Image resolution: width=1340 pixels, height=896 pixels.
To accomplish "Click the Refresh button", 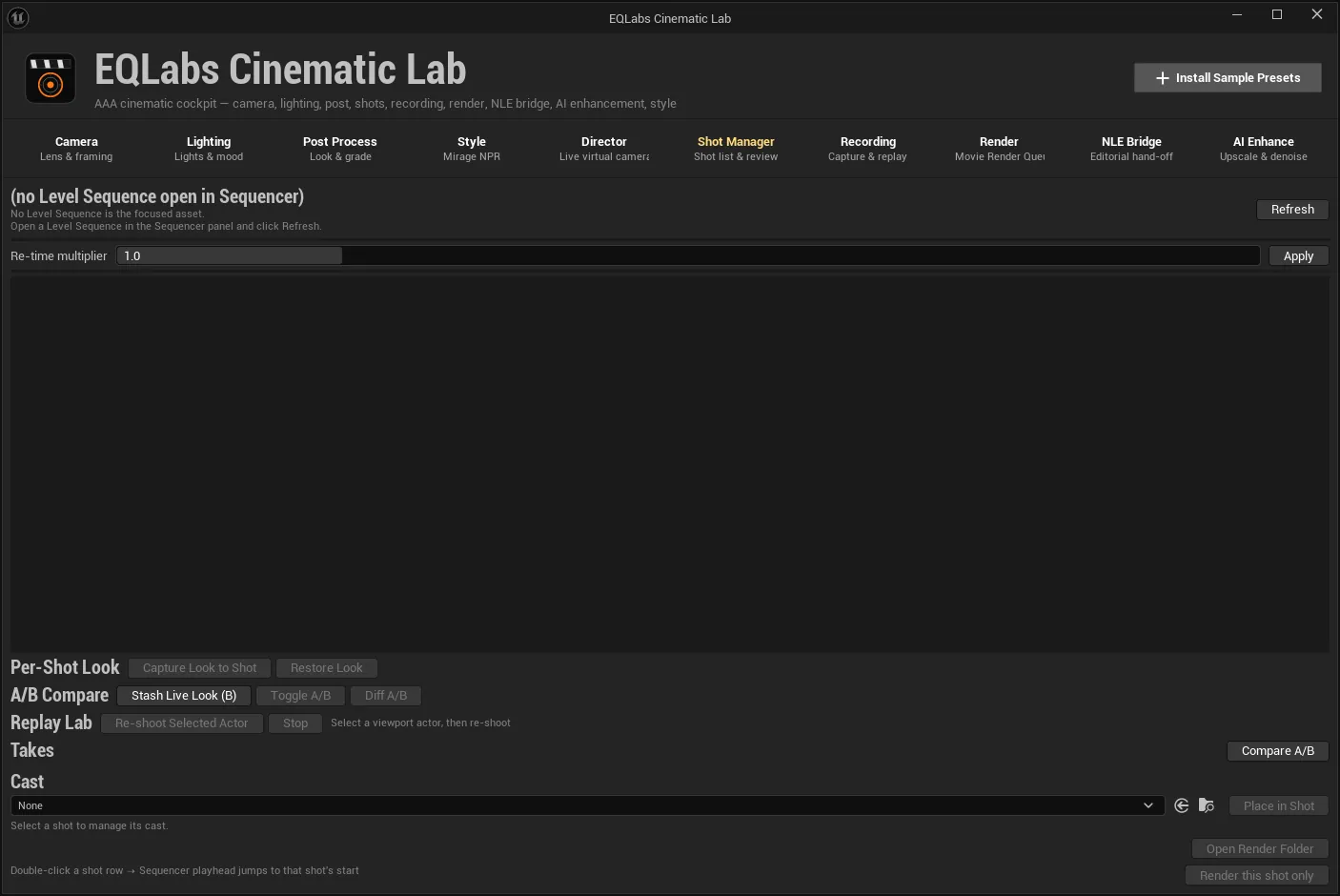I will (x=1292, y=210).
